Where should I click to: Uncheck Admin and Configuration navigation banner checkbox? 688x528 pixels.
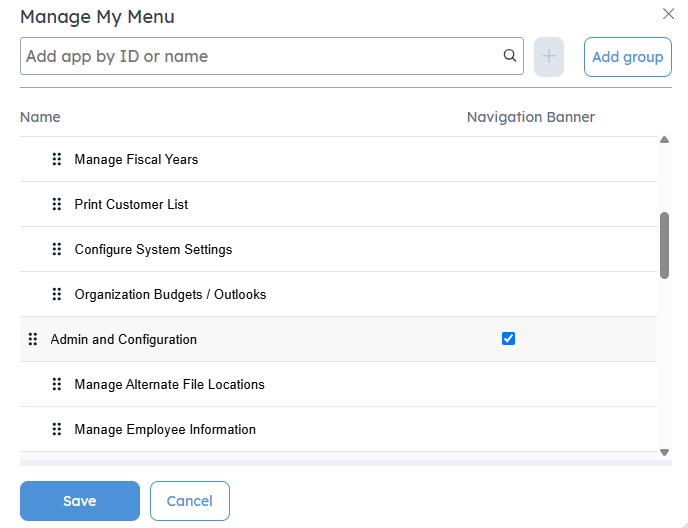tap(508, 339)
